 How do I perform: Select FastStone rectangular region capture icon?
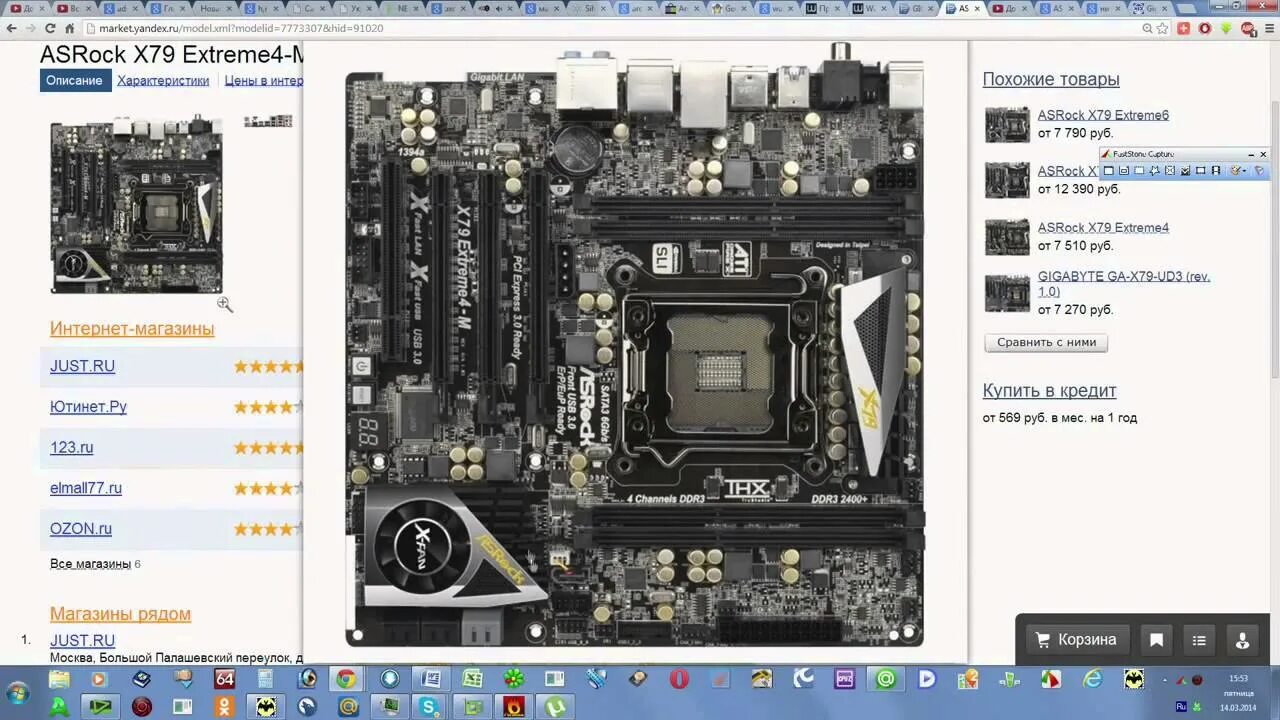(x=1139, y=171)
